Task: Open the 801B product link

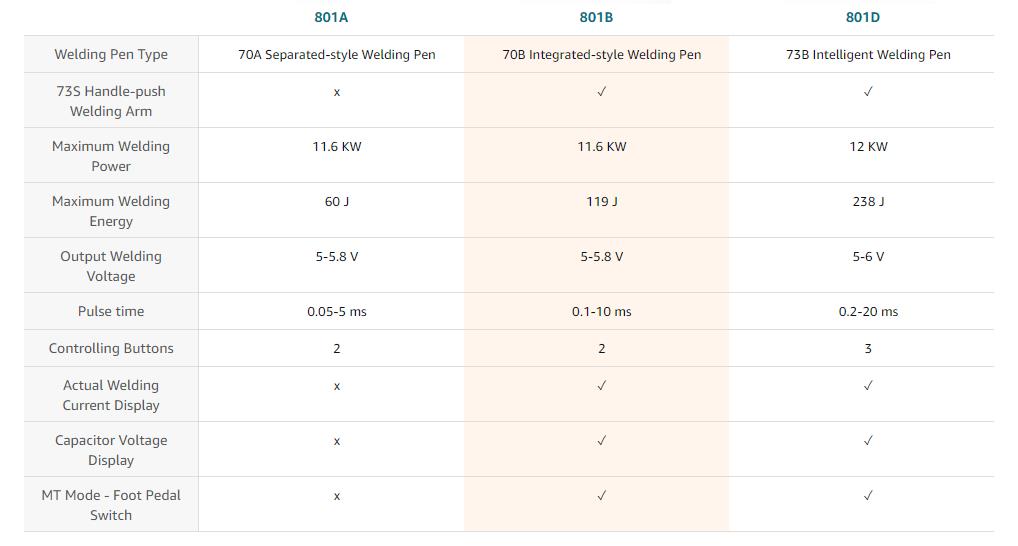Action: [x=596, y=18]
